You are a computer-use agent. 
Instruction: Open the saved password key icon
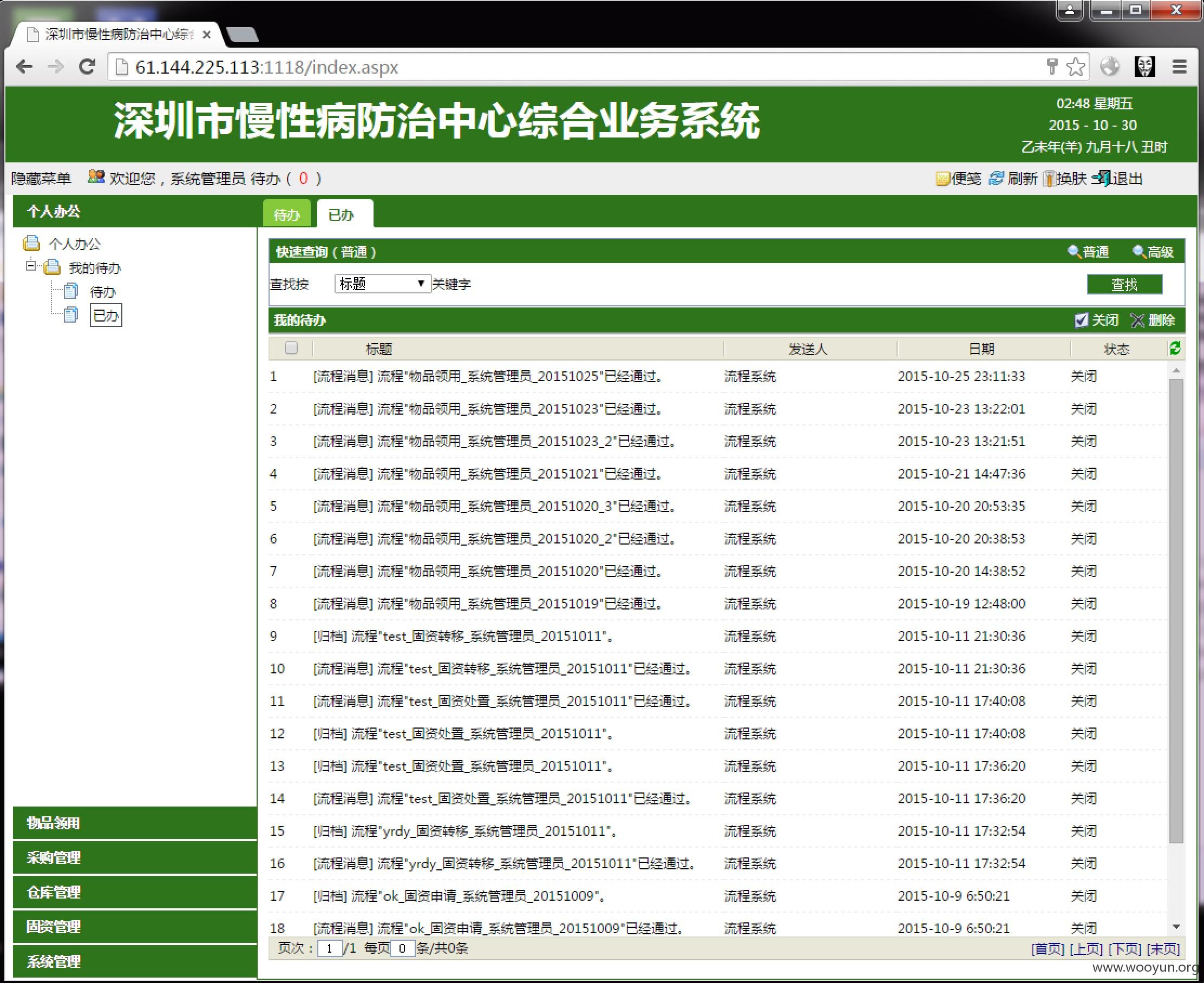click(x=1052, y=66)
